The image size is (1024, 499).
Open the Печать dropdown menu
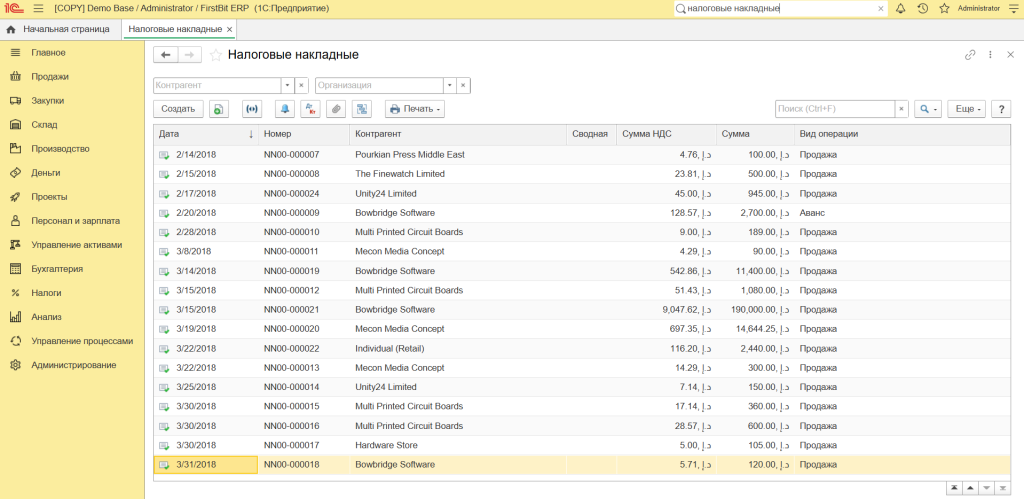(x=415, y=109)
